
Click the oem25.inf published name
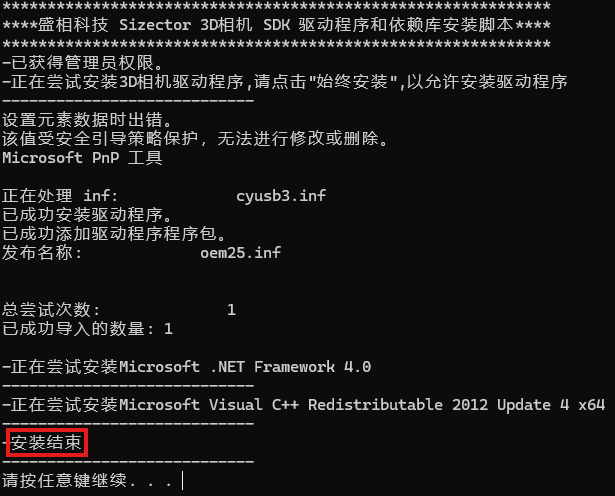(240, 253)
